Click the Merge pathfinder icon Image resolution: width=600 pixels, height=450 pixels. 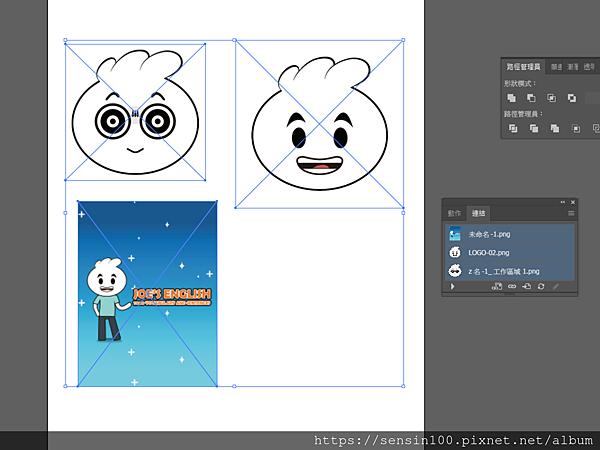click(554, 129)
